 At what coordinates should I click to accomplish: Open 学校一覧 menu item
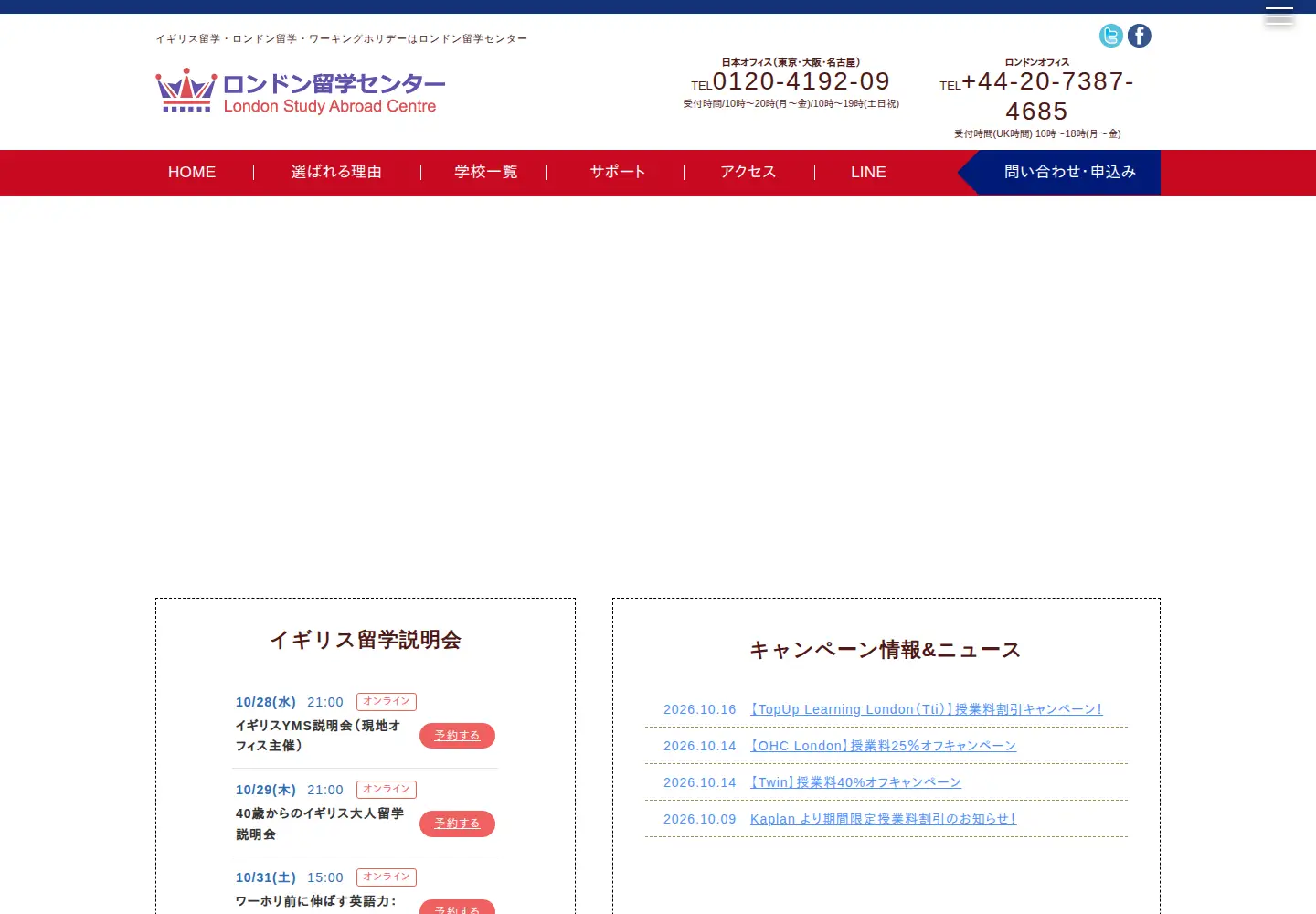pyautogui.click(x=486, y=172)
